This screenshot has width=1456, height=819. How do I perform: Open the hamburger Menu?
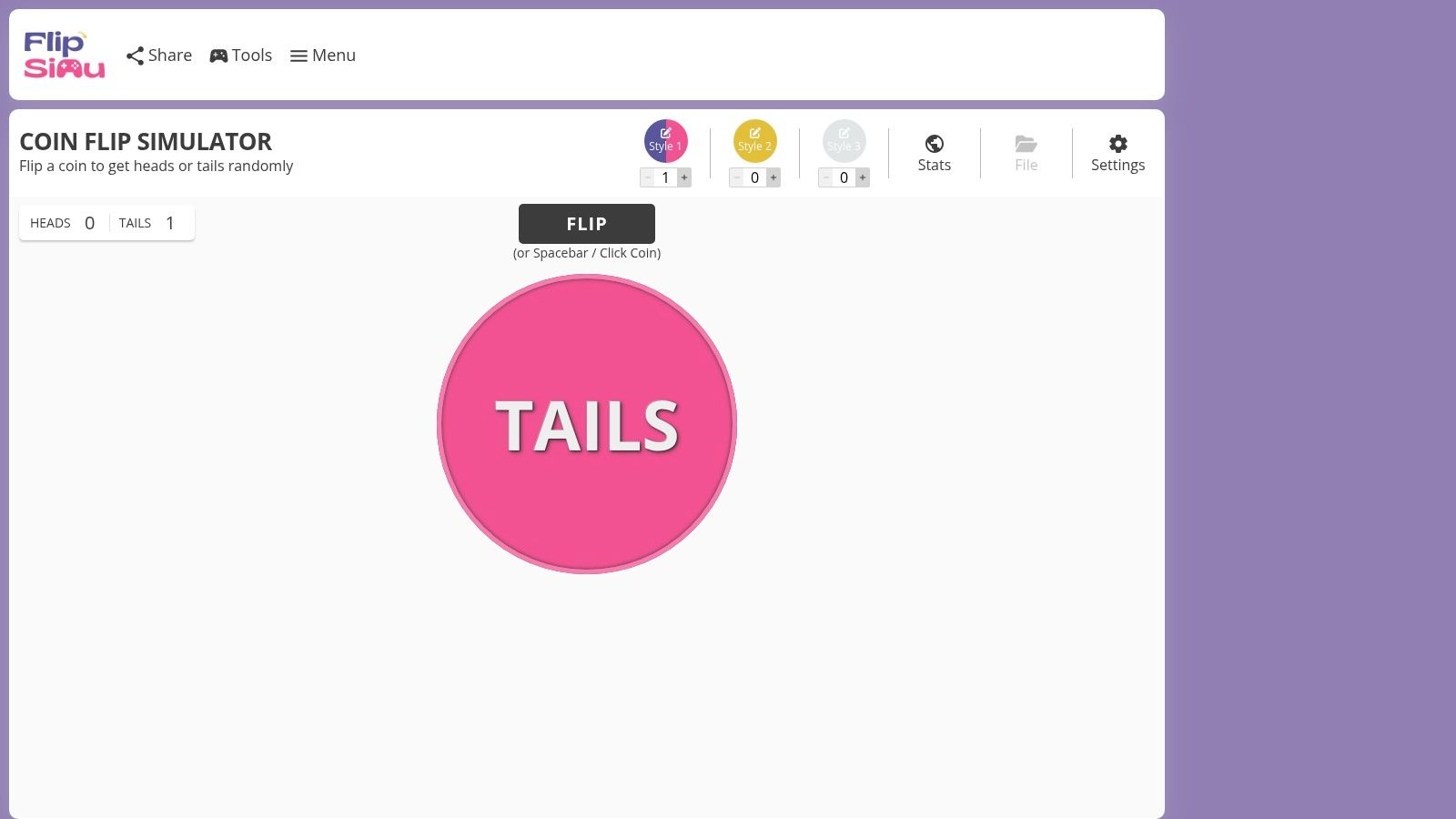323,56
